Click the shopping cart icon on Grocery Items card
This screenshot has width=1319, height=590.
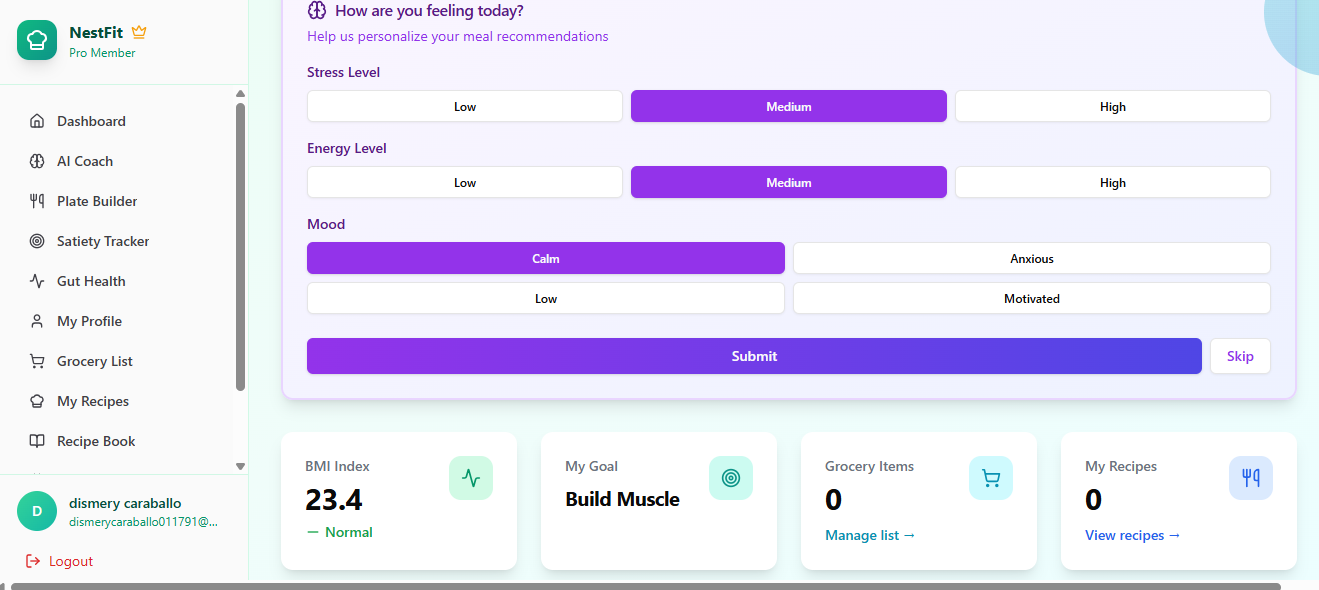(990, 478)
